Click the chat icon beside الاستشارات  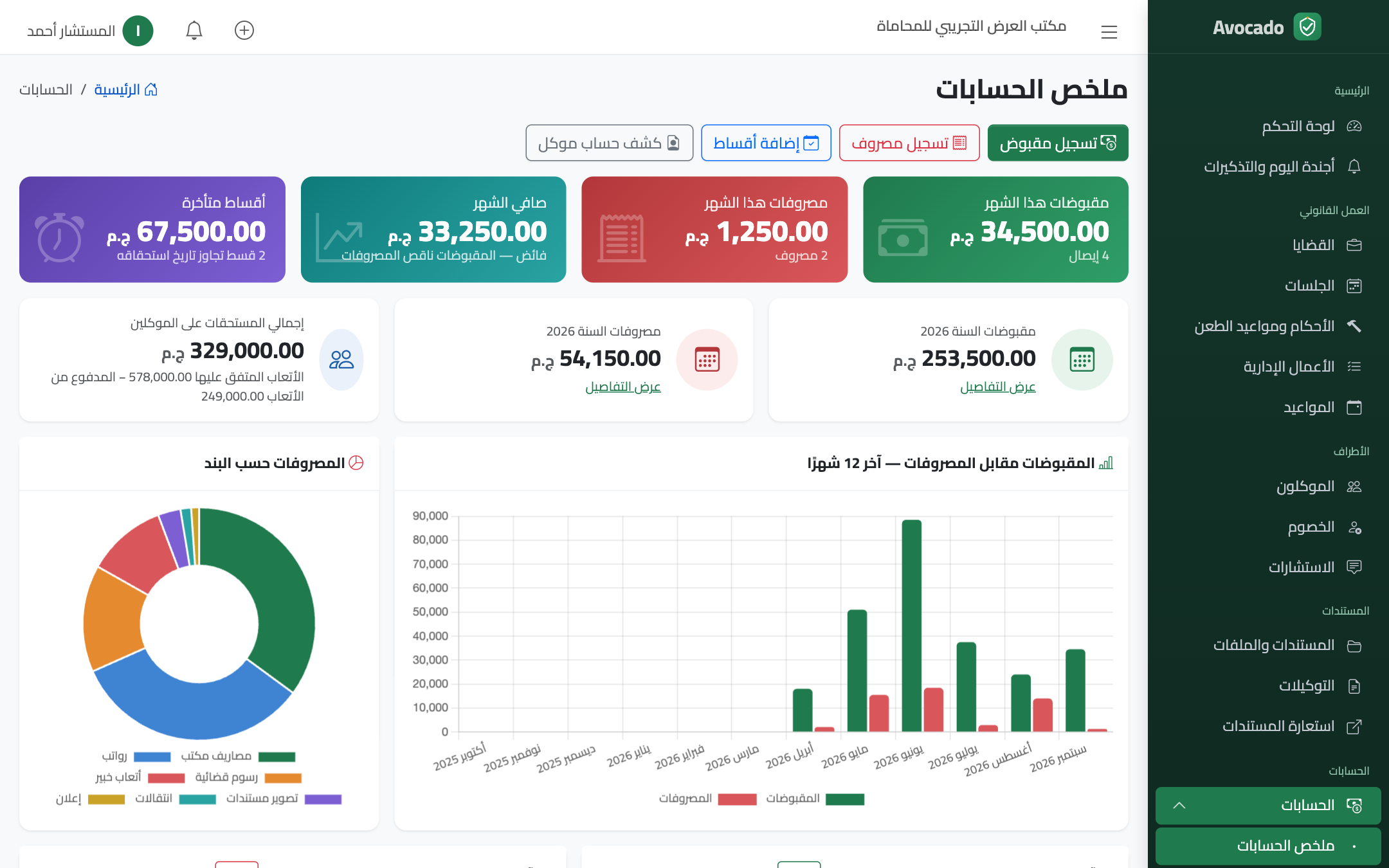click(x=1354, y=567)
